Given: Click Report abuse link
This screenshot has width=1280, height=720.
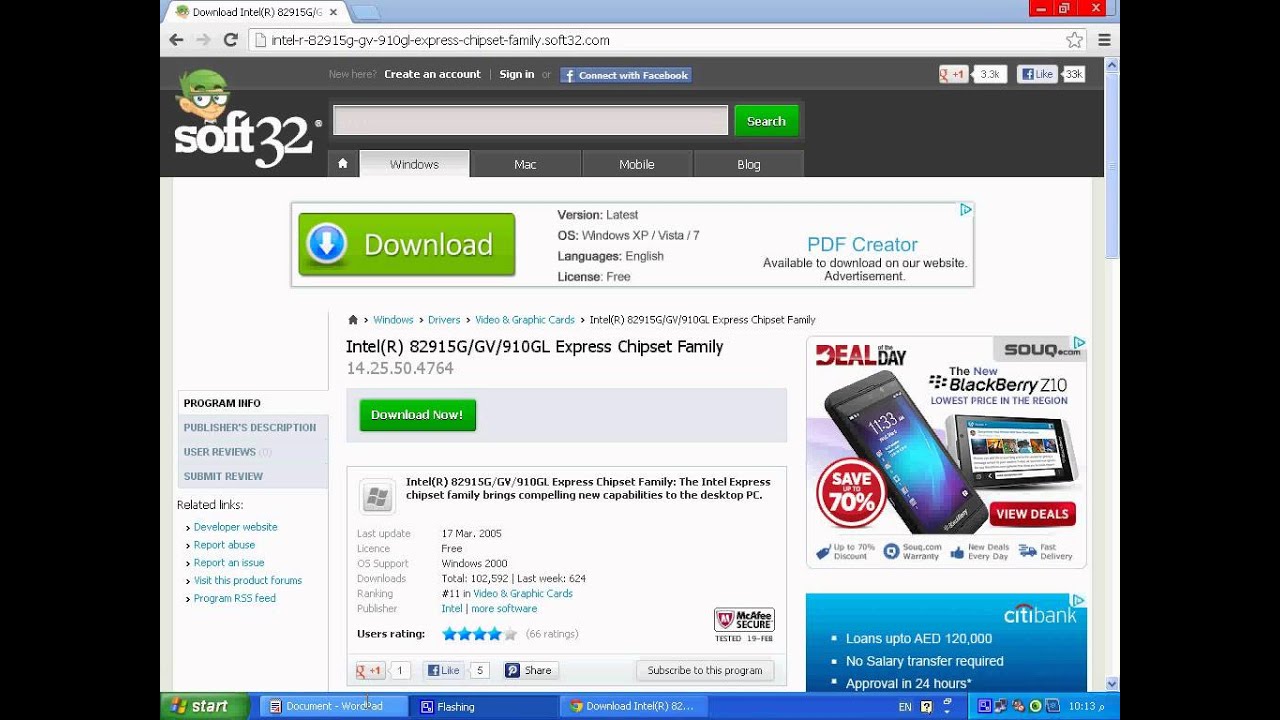Looking at the screenshot, I should 224,545.
